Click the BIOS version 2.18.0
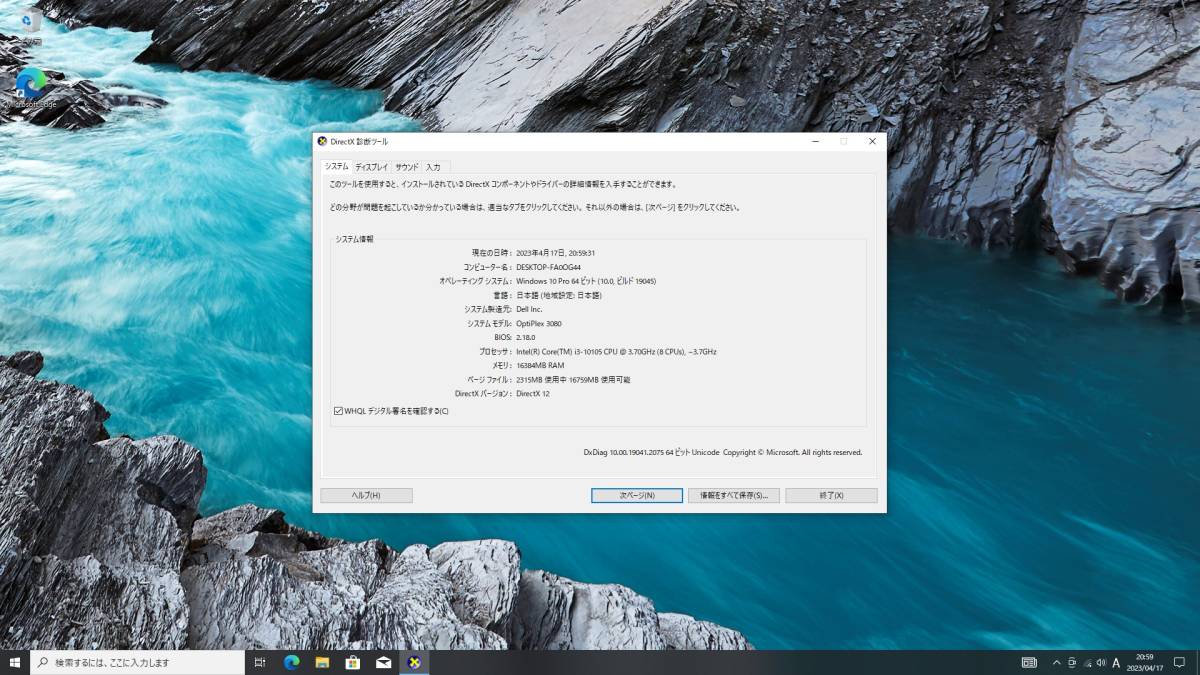The height and width of the screenshot is (675, 1200). (526, 337)
